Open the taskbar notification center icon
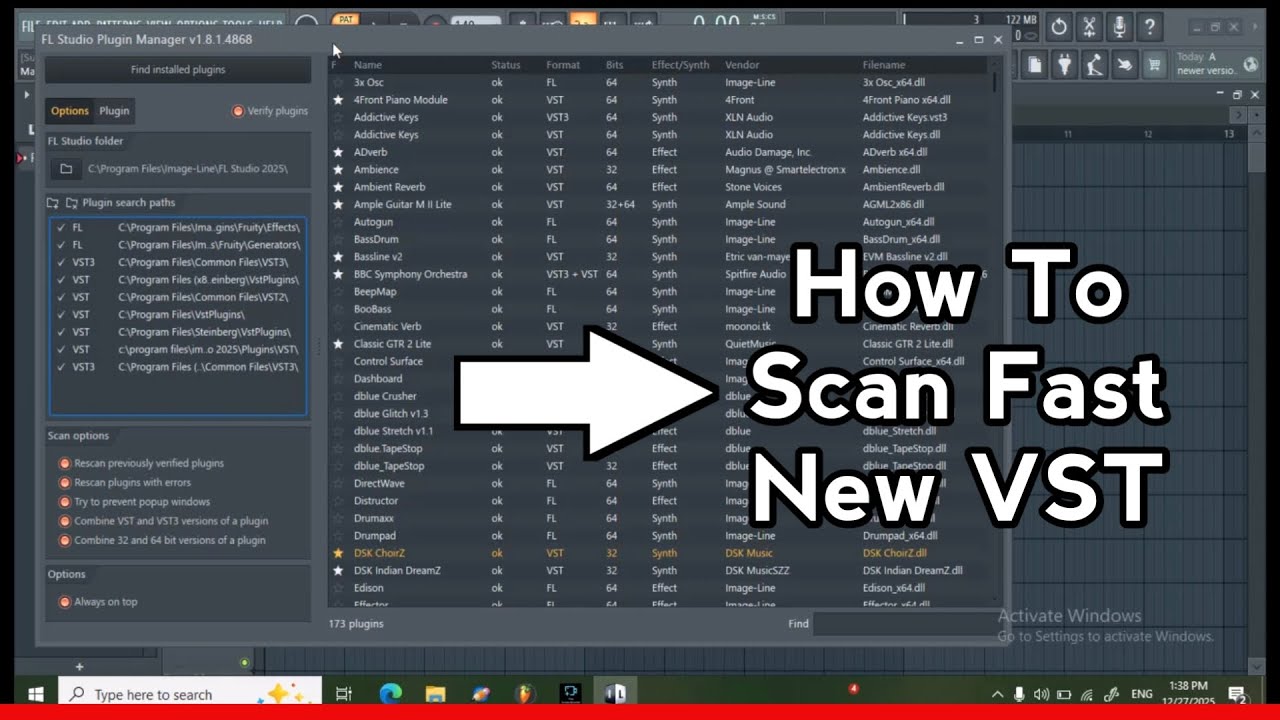1280x720 pixels. point(1237,694)
